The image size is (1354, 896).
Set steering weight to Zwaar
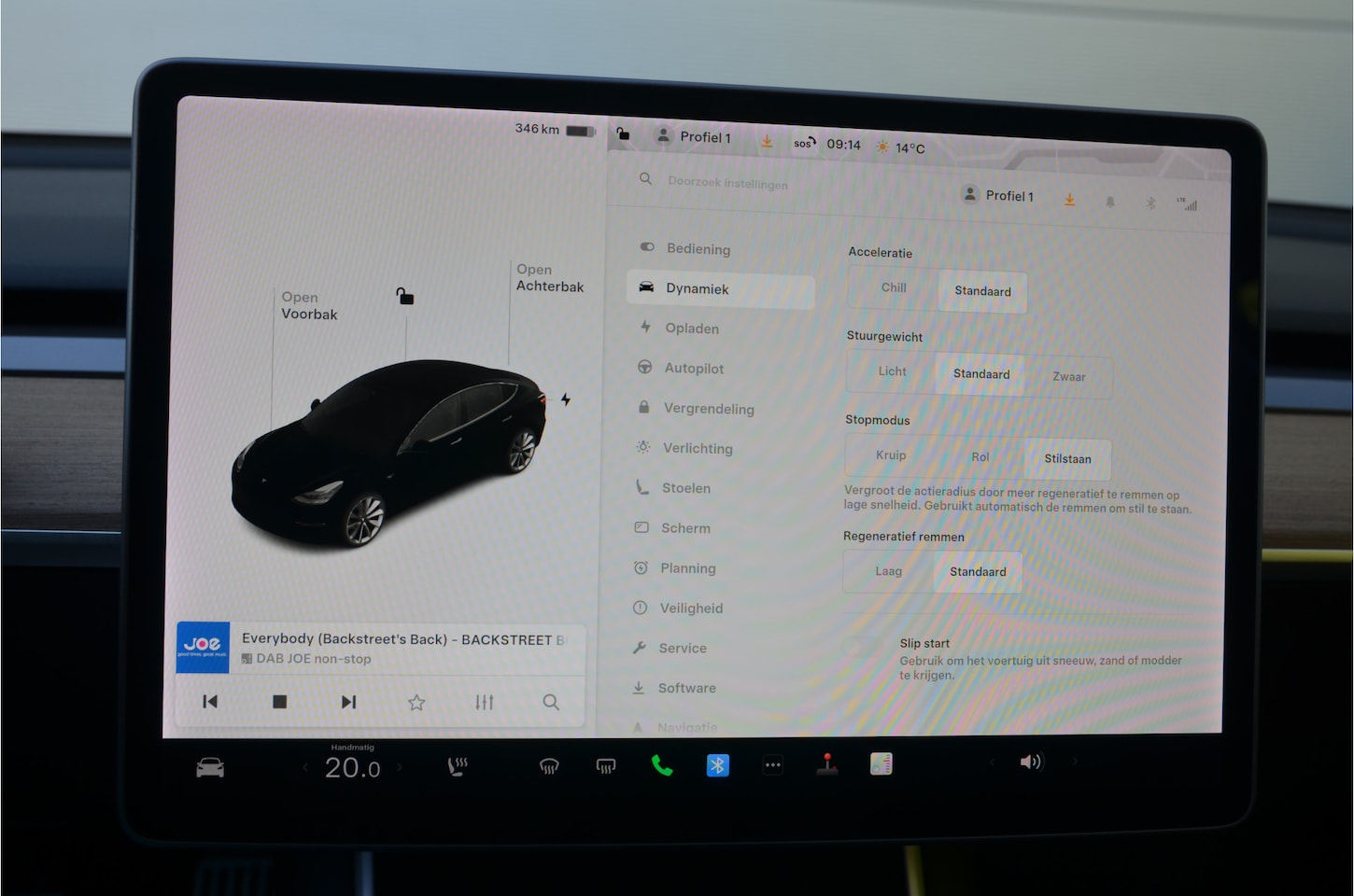coord(1068,377)
